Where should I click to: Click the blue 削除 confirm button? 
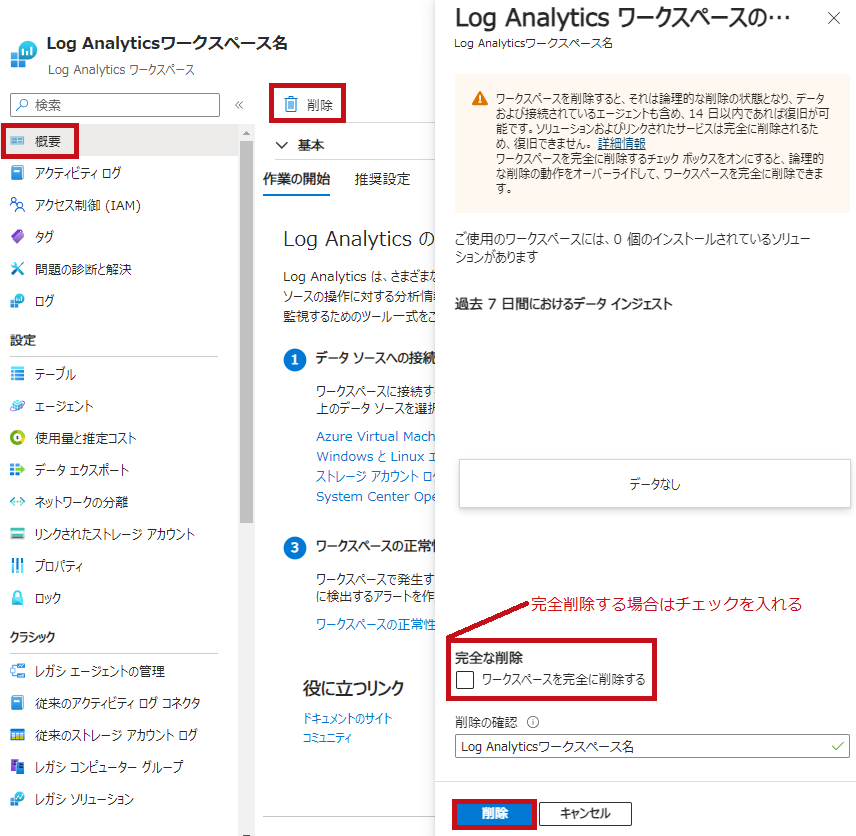pyautogui.click(x=495, y=814)
